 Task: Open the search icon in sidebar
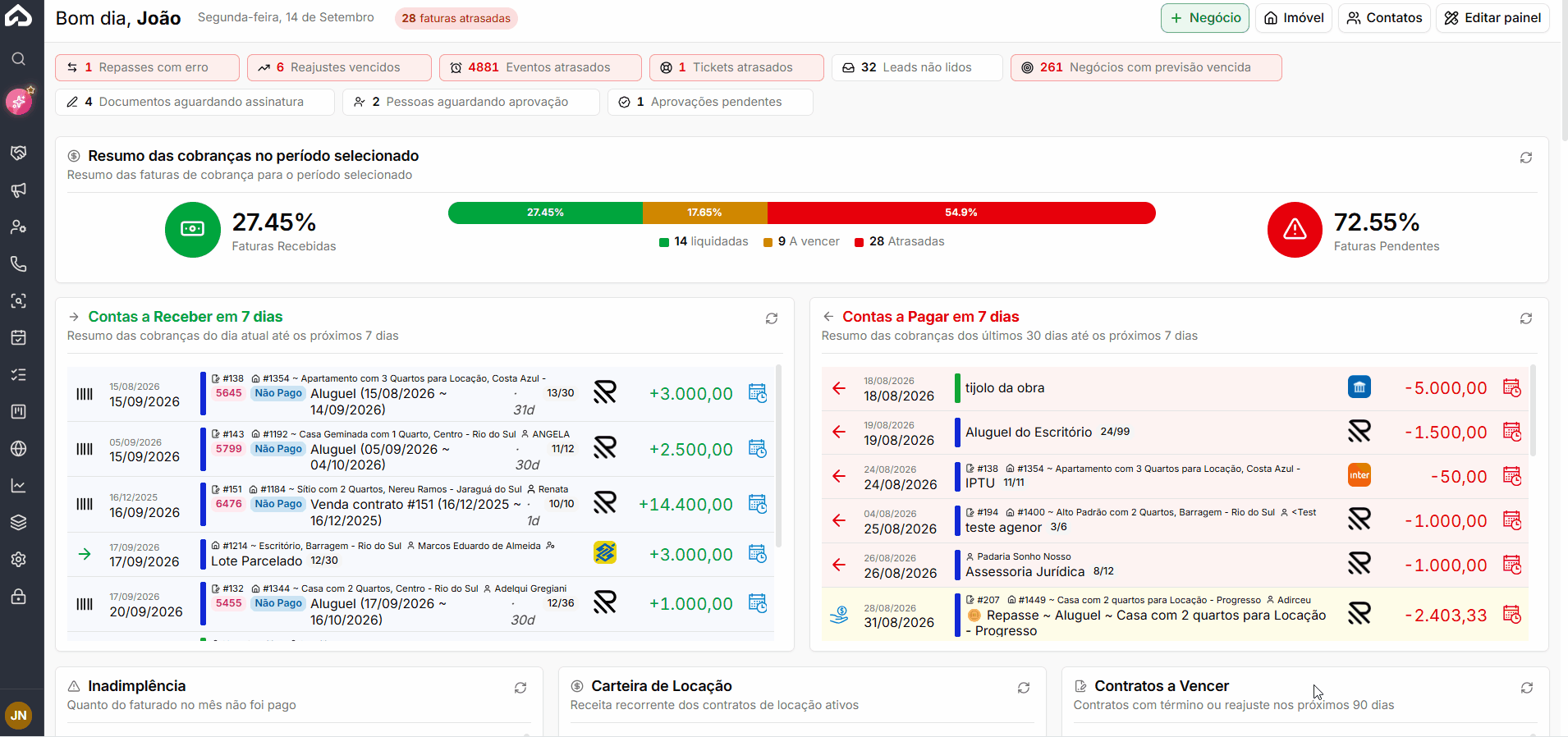tap(18, 59)
